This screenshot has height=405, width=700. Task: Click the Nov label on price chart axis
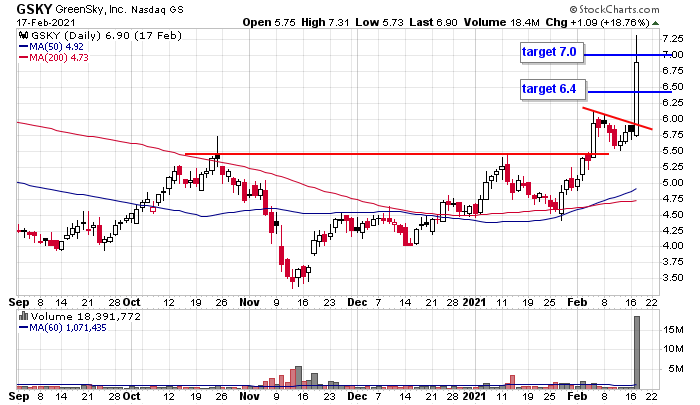(x=249, y=302)
